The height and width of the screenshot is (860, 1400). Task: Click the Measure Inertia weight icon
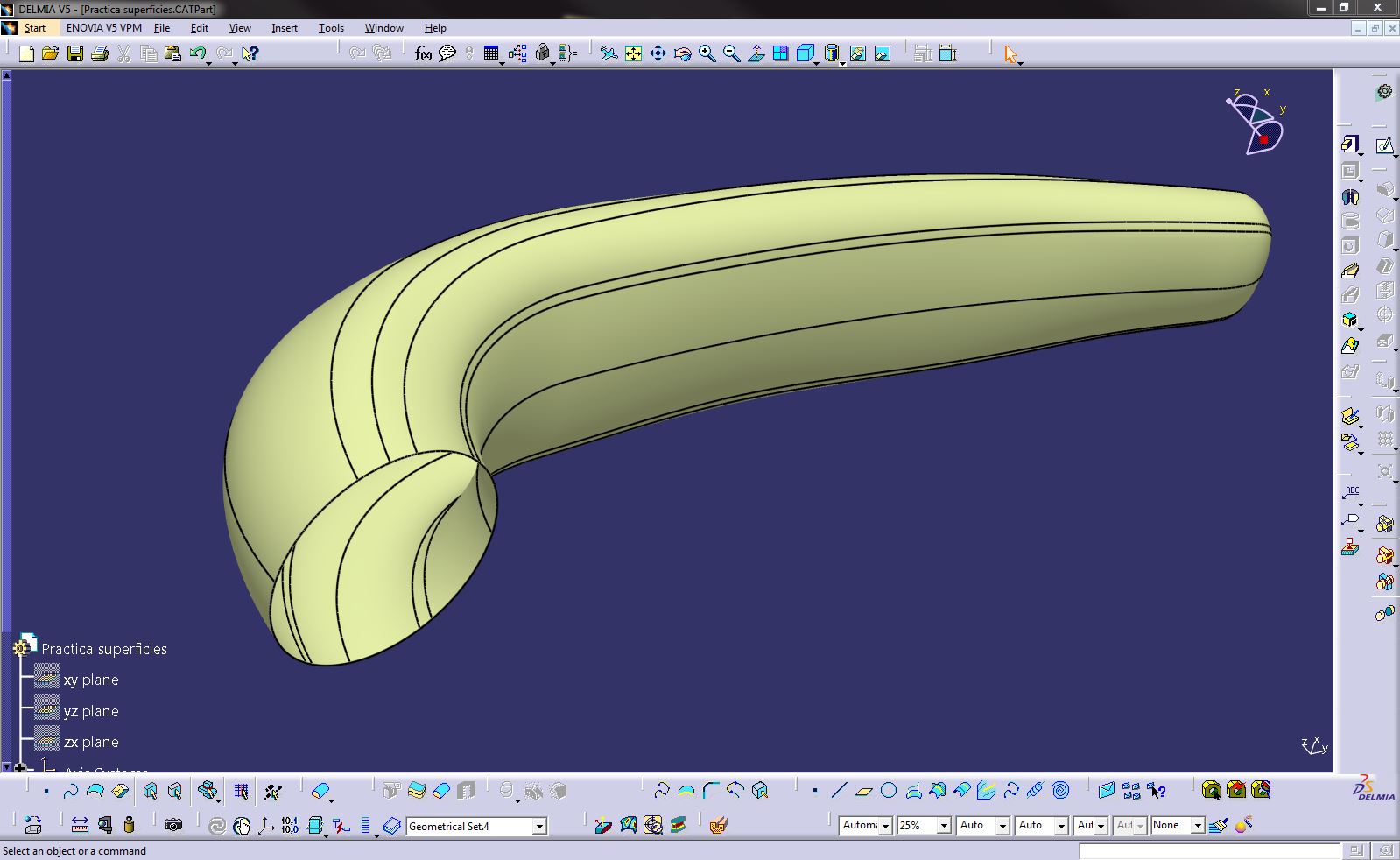[130, 825]
